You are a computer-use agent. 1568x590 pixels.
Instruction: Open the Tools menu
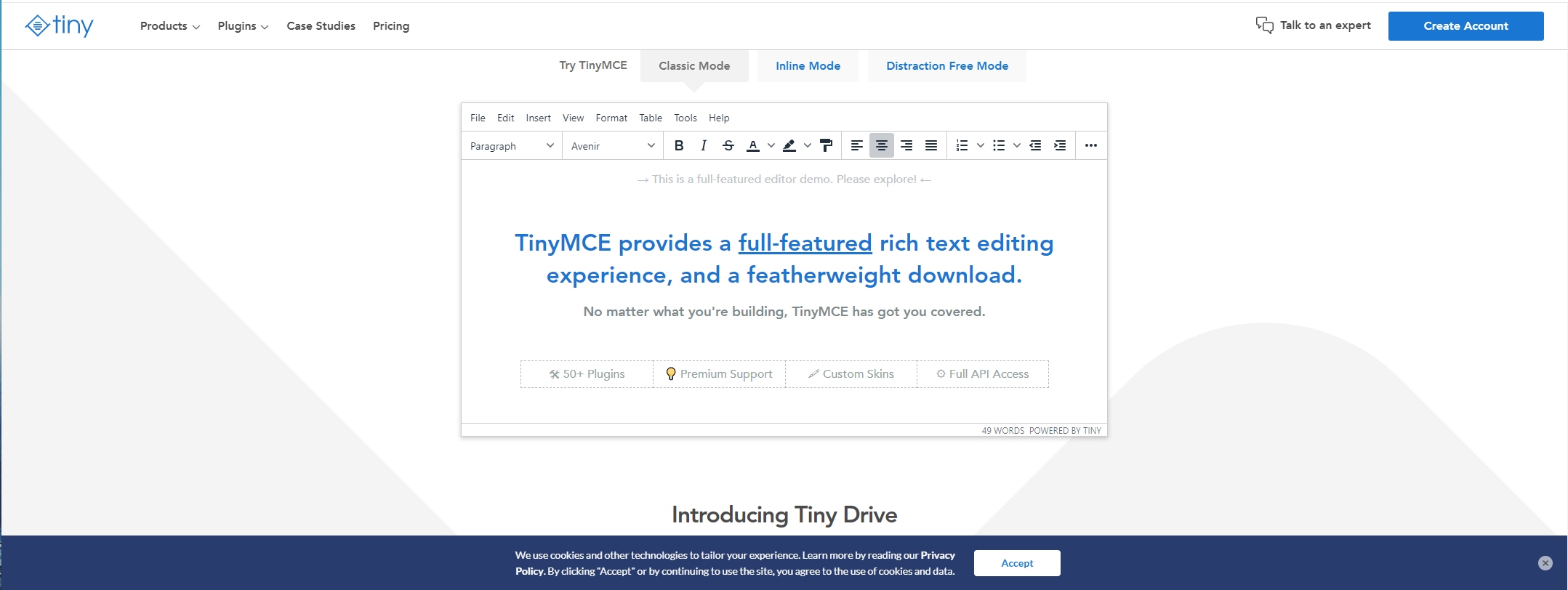(686, 118)
